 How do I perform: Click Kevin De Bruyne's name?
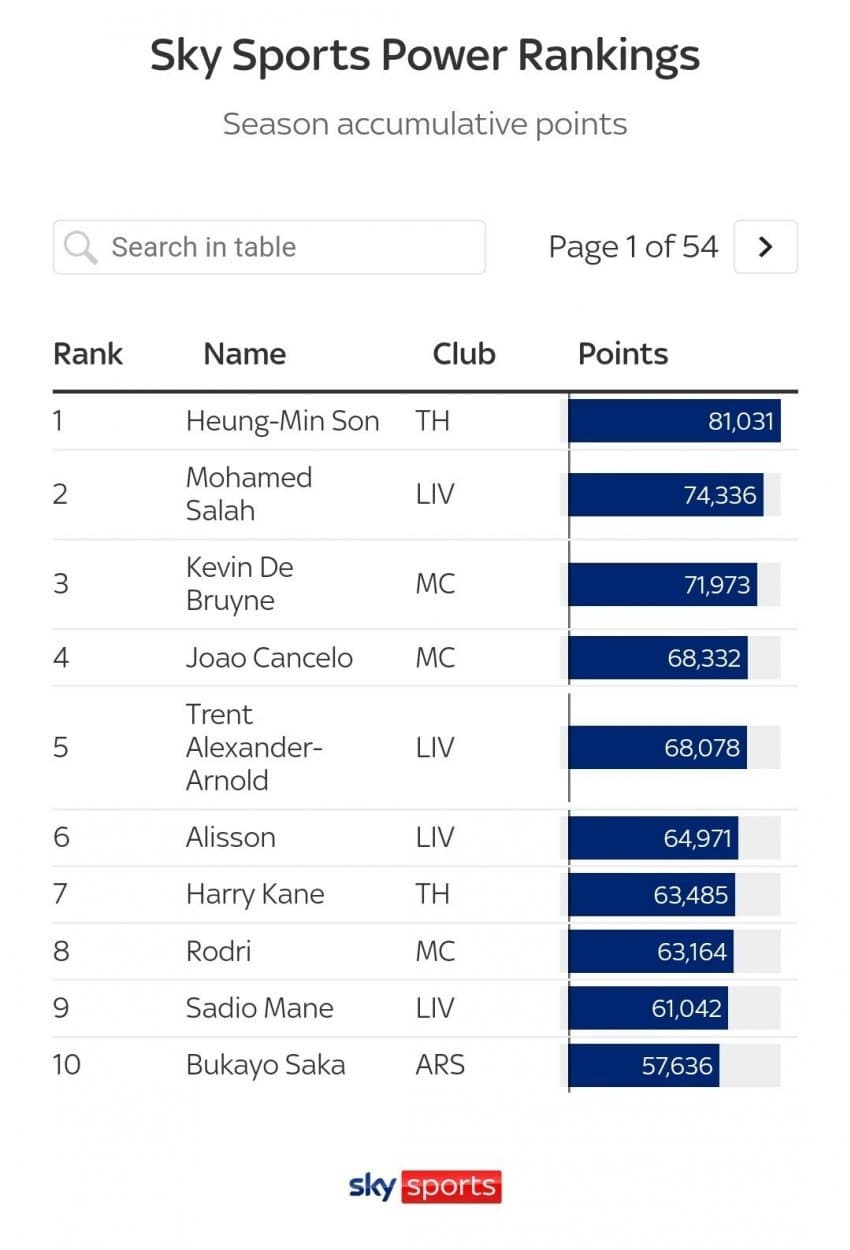pyautogui.click(x=240, y=584)
